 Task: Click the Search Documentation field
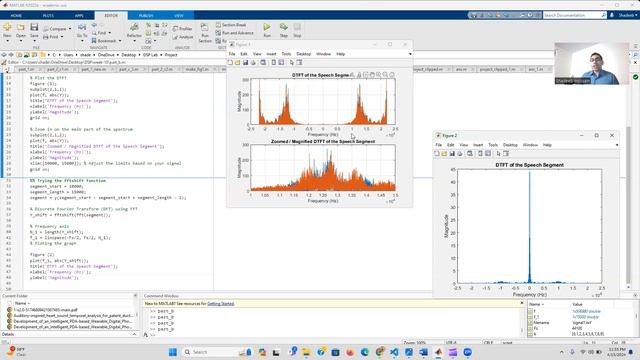[575, 15]
